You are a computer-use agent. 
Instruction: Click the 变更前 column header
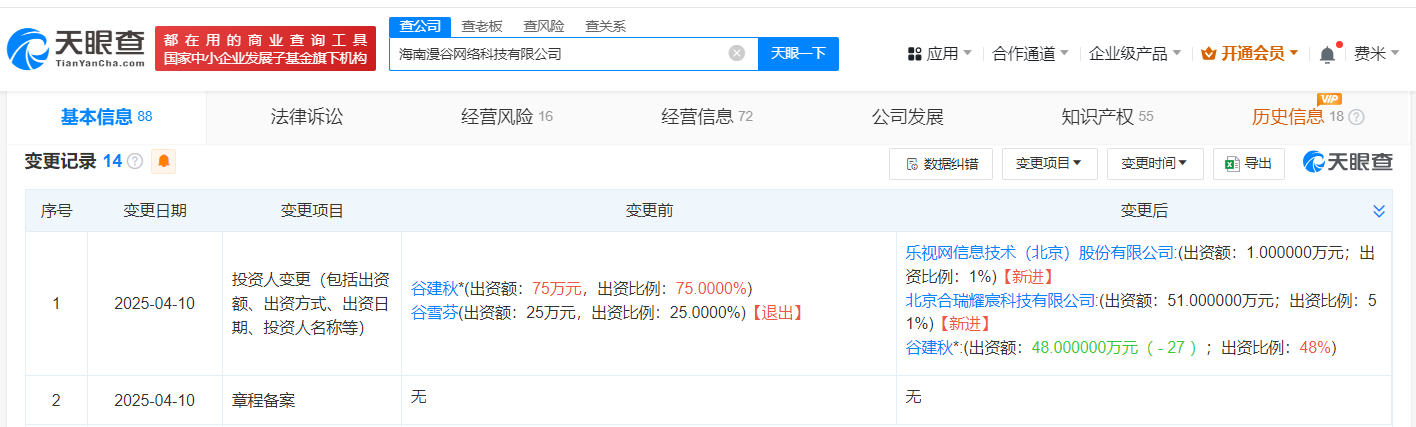click(x=649, y=211)
